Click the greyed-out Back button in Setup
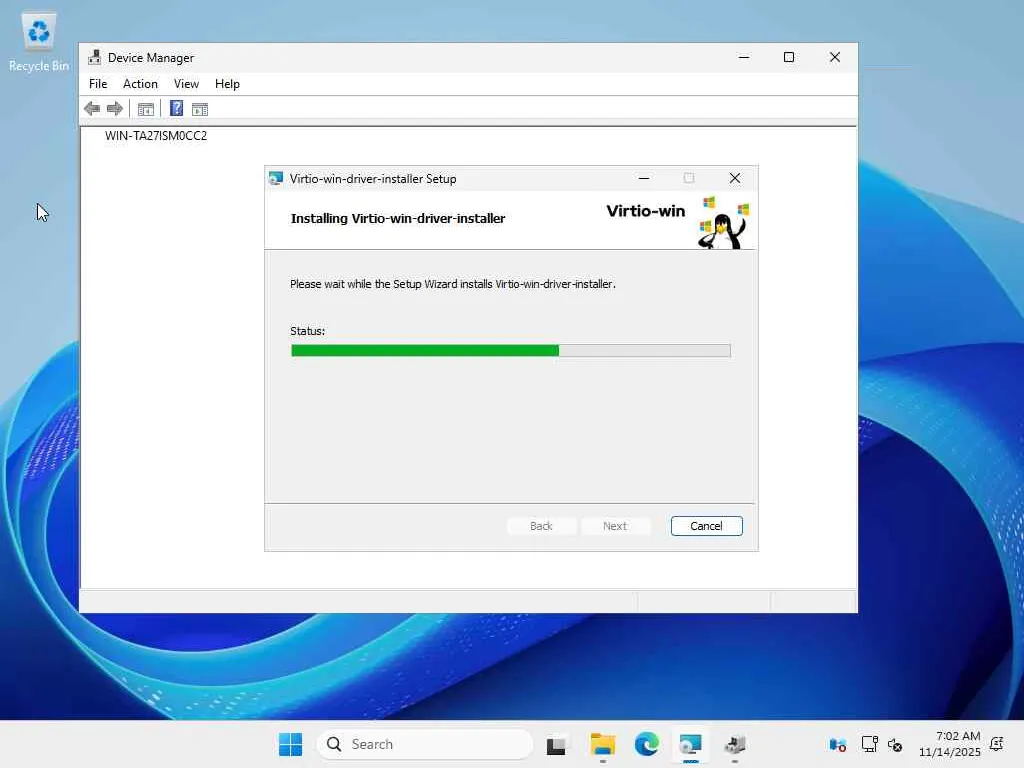Screen dimensions: 1024x768 click(541, 526)
